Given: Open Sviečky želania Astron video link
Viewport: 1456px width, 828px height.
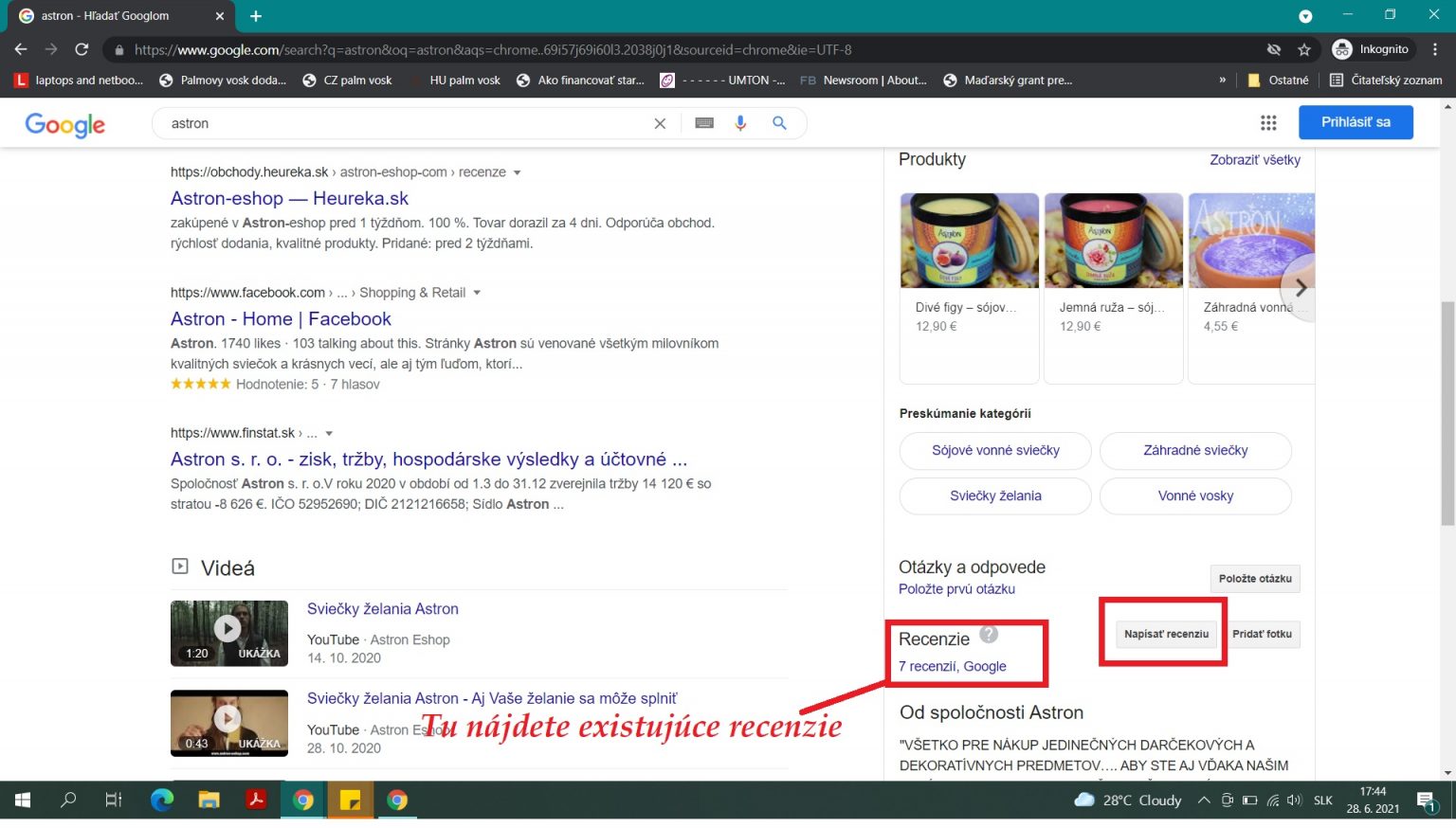Looking at the screenshot, I should [x=383, y=609].
